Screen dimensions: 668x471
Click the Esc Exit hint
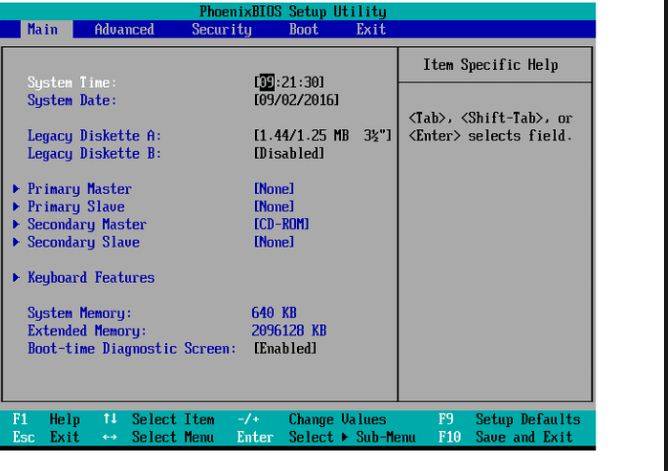tap(46, 437)
